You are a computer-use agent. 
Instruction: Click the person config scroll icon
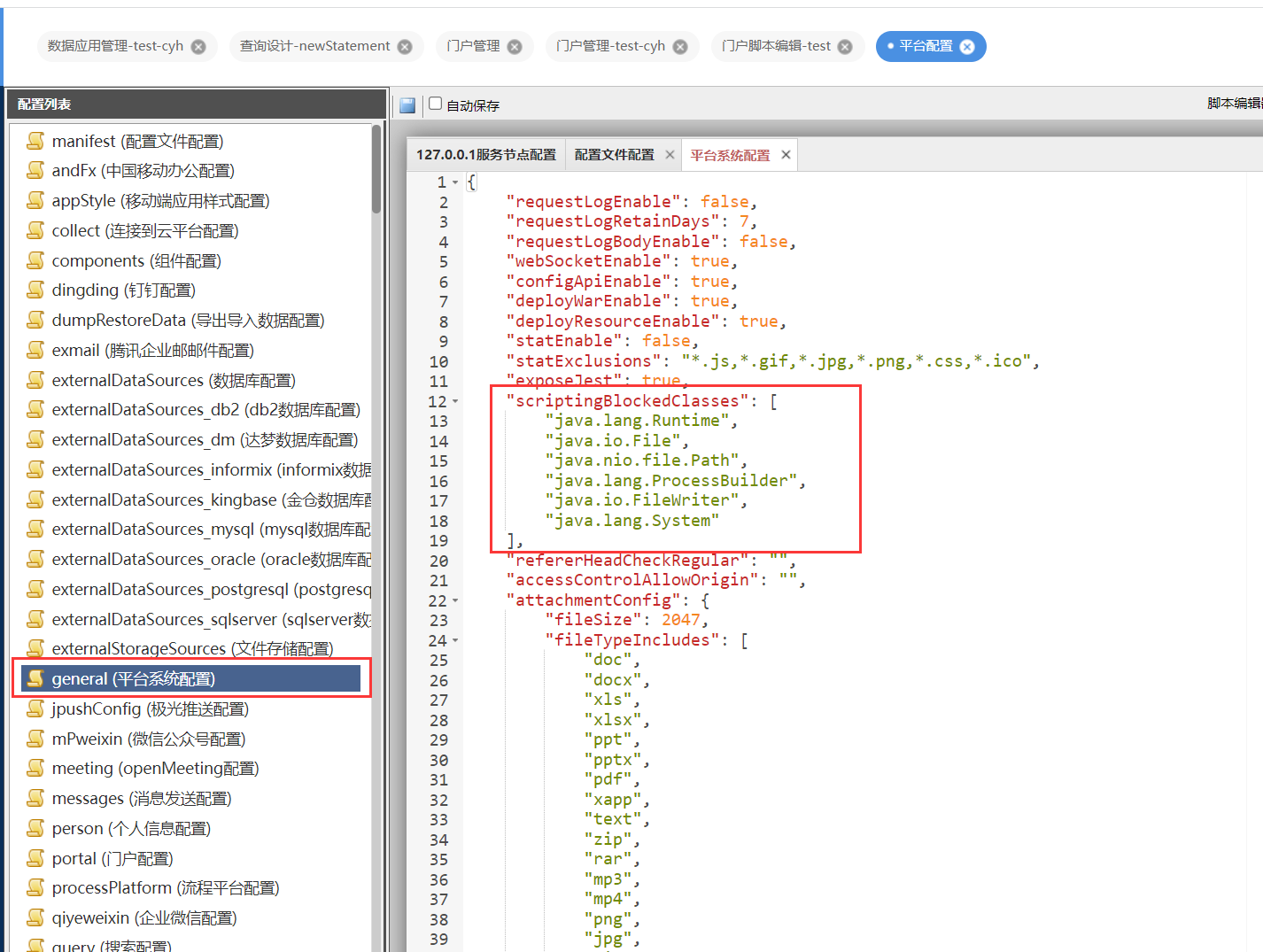[35, 828]
